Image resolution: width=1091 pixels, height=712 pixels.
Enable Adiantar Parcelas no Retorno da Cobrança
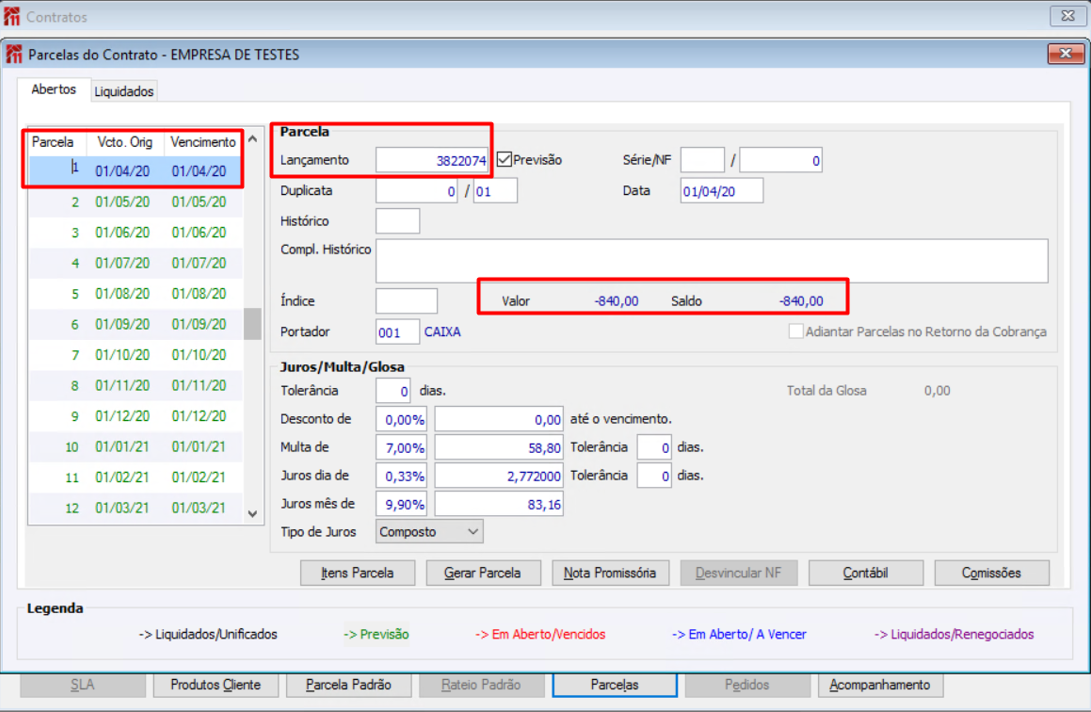pos(796,331)
